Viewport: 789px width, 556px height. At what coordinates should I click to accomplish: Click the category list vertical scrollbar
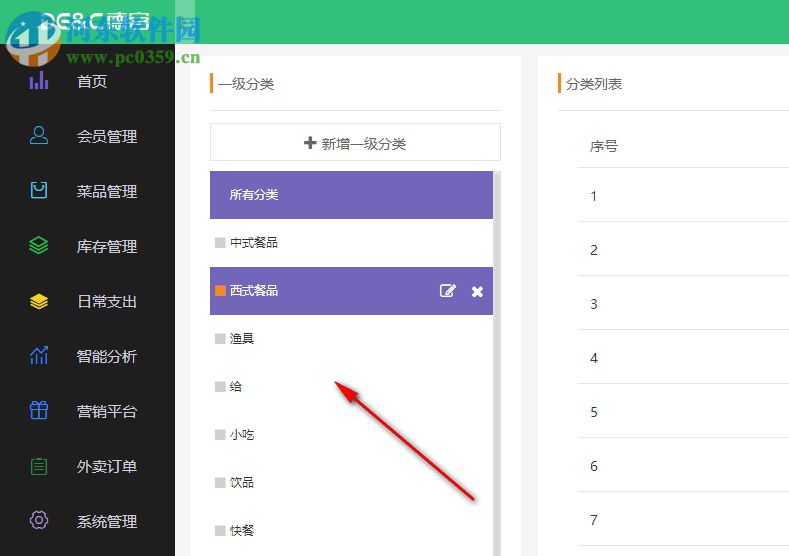(x=497, y=363)
